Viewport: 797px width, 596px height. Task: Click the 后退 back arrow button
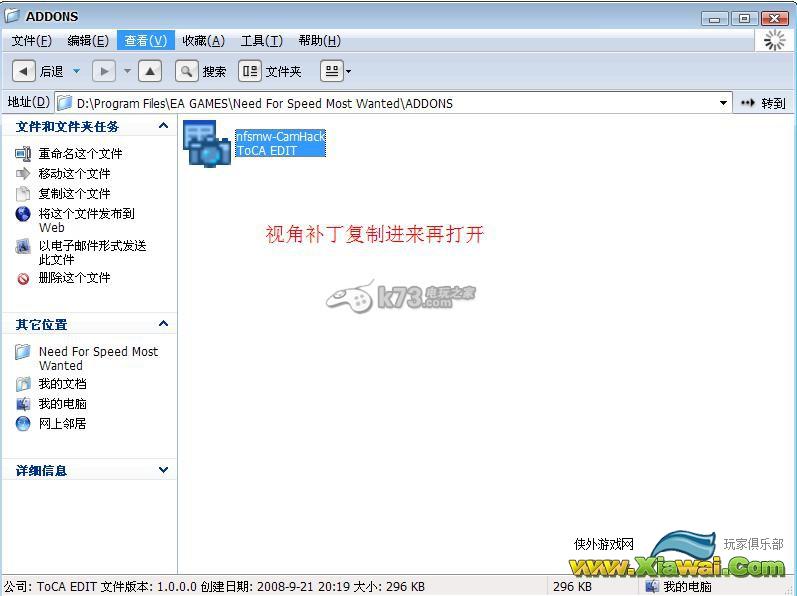pyautogui.click(x=24, y=72)
